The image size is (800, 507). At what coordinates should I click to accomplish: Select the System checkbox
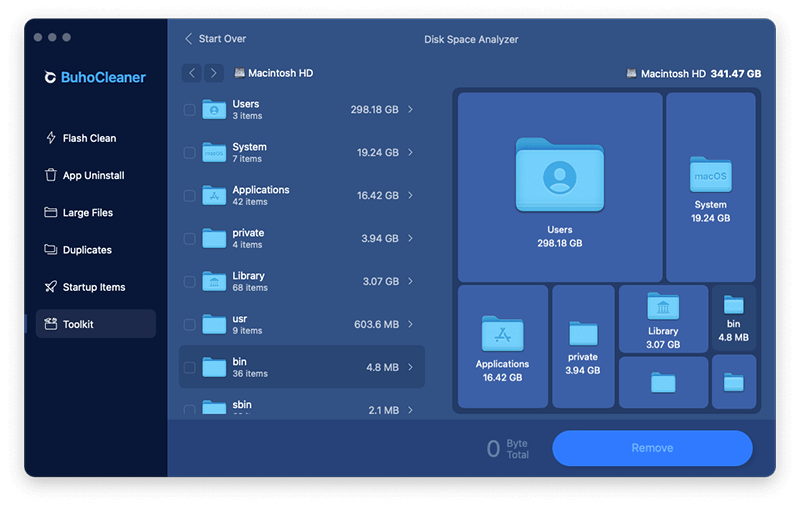pos(189,153)
